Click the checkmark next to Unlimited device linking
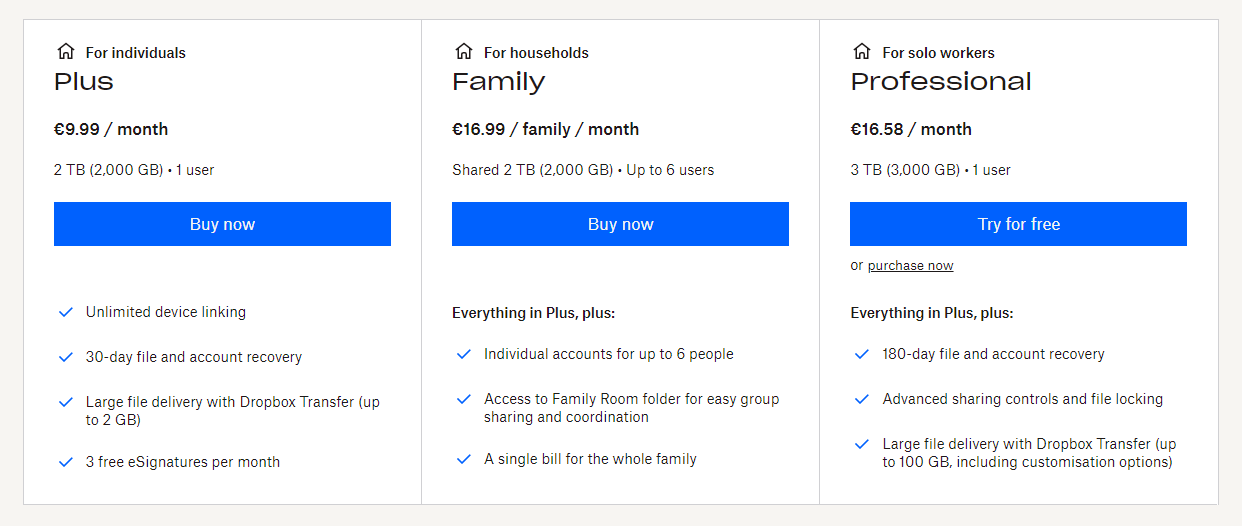 tap(66, 312)
